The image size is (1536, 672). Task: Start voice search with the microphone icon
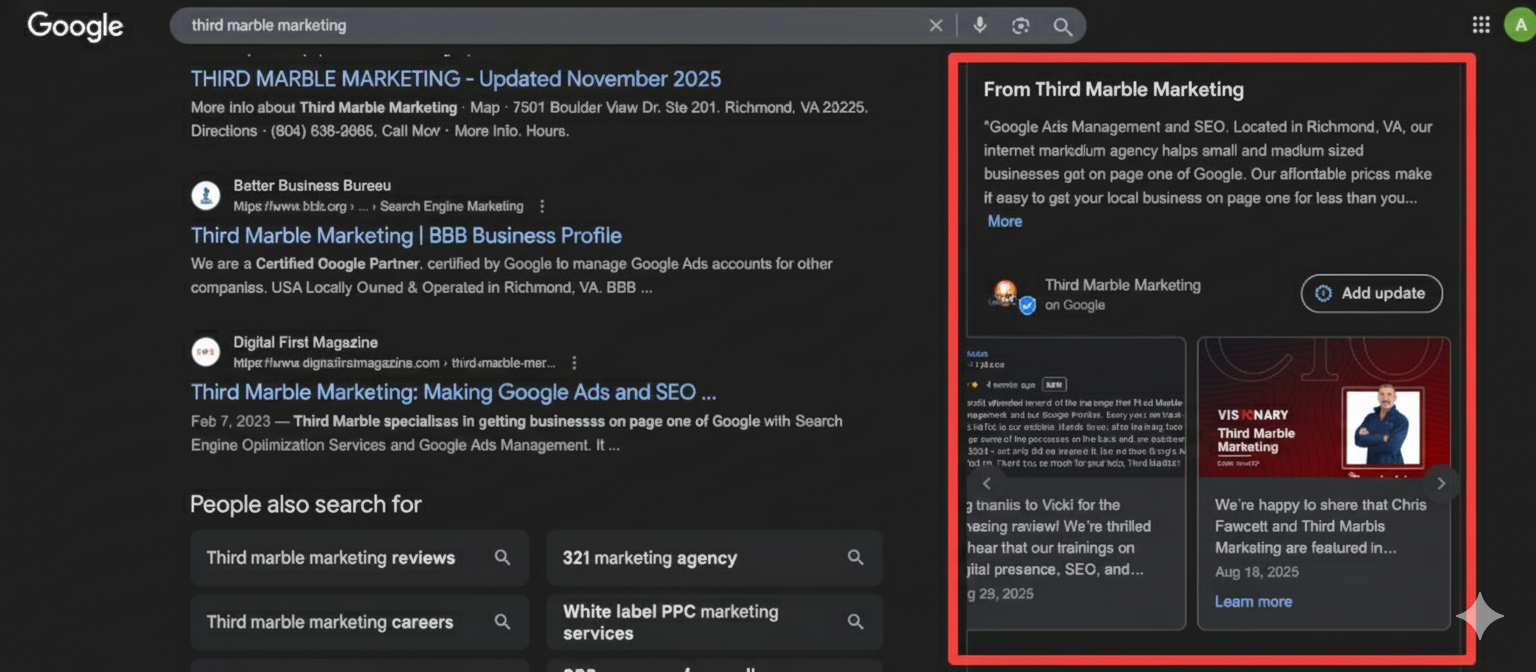click(x=980, y=26)
